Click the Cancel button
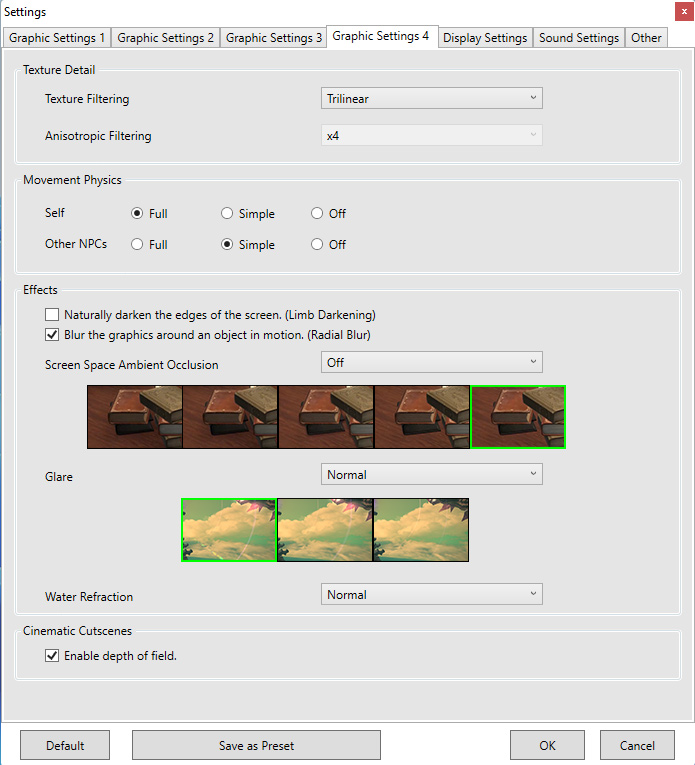This screenshot has height=765, width=695. (637, 745)
